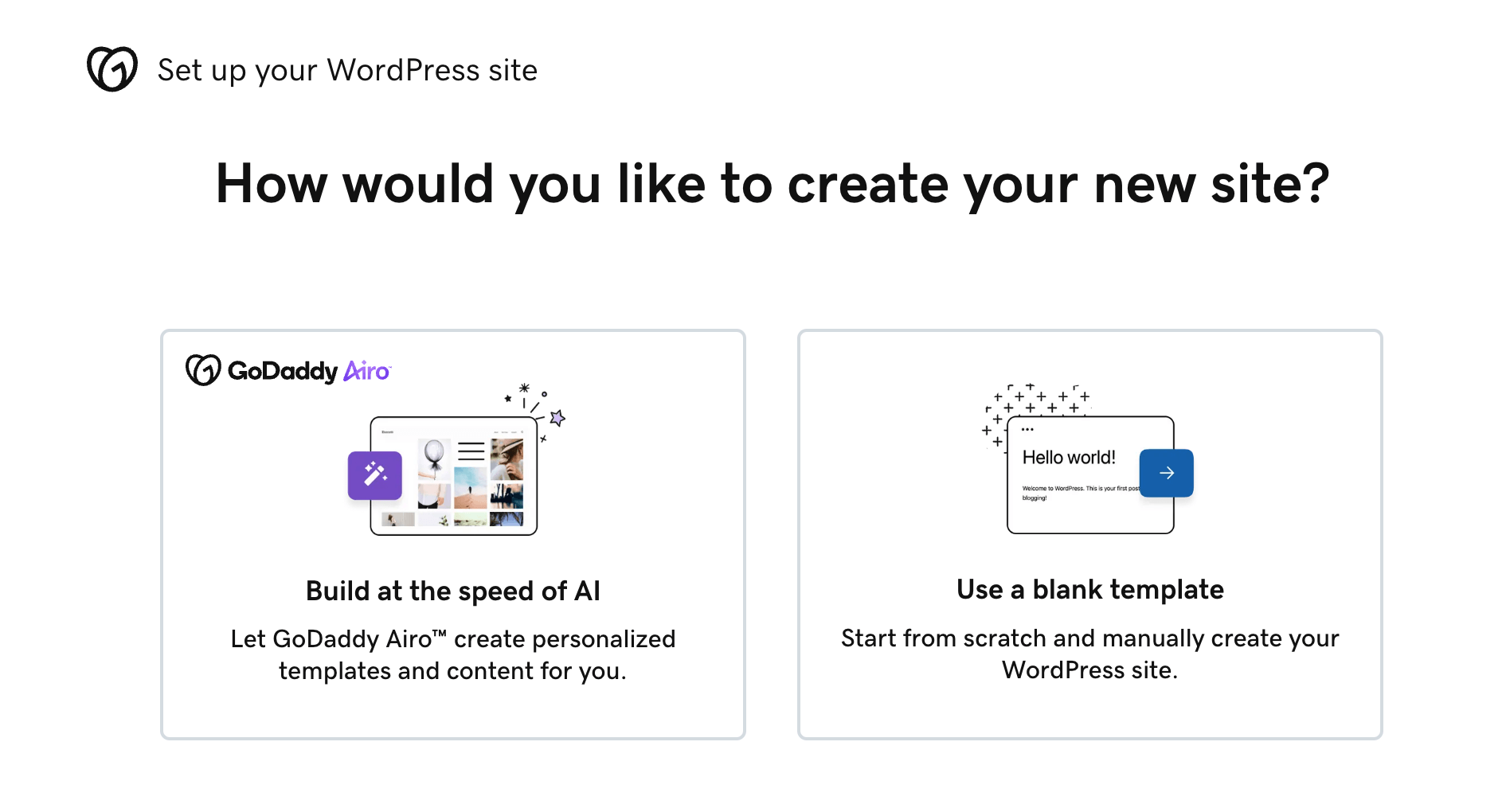This screenshot has width=1506, height=812.
Task: Select the Build at the speed of AI option
Action: click(x=452, y=533)
